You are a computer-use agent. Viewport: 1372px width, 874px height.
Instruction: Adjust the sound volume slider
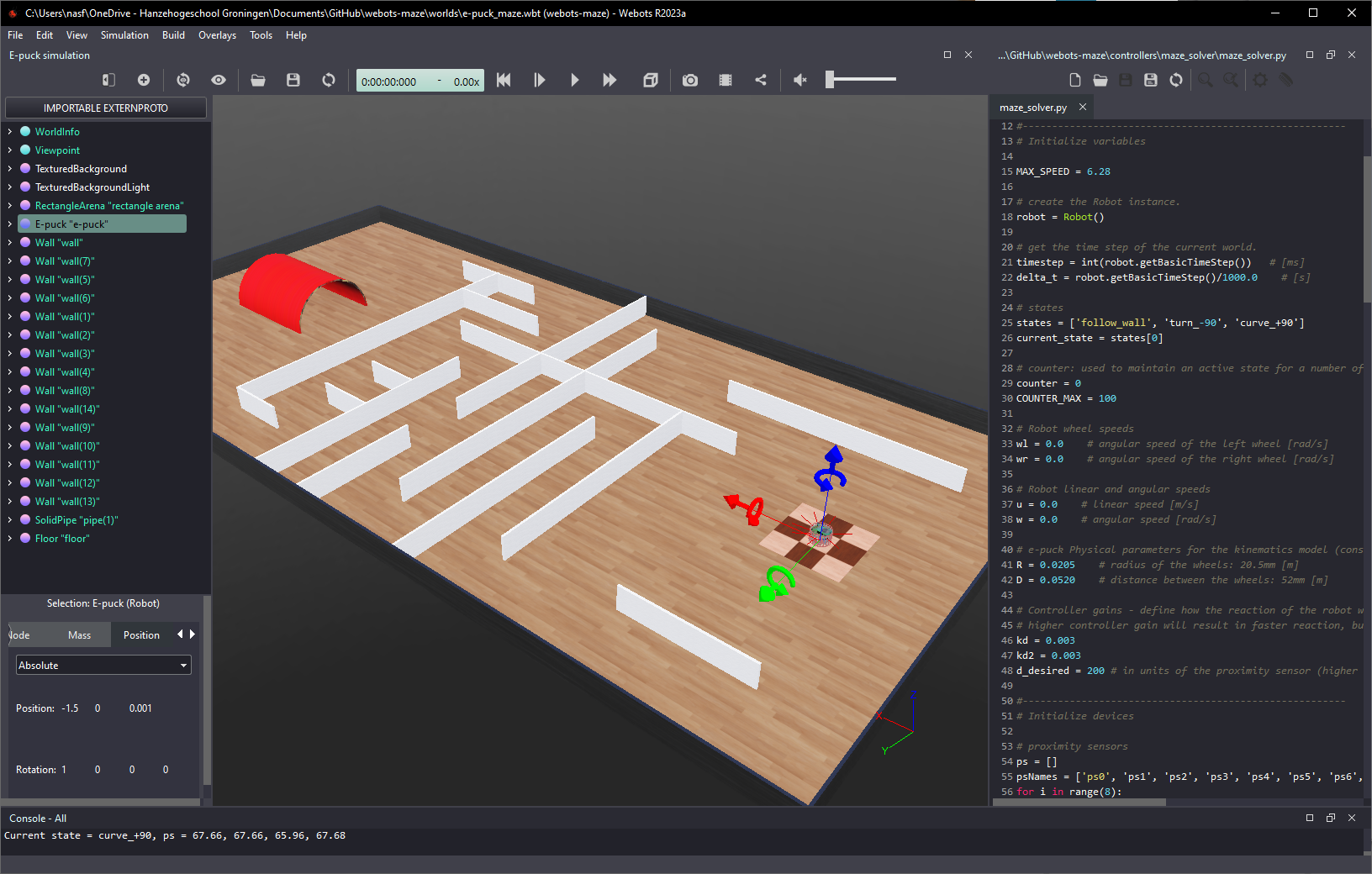pyautogui.click(x=861, y=80)
